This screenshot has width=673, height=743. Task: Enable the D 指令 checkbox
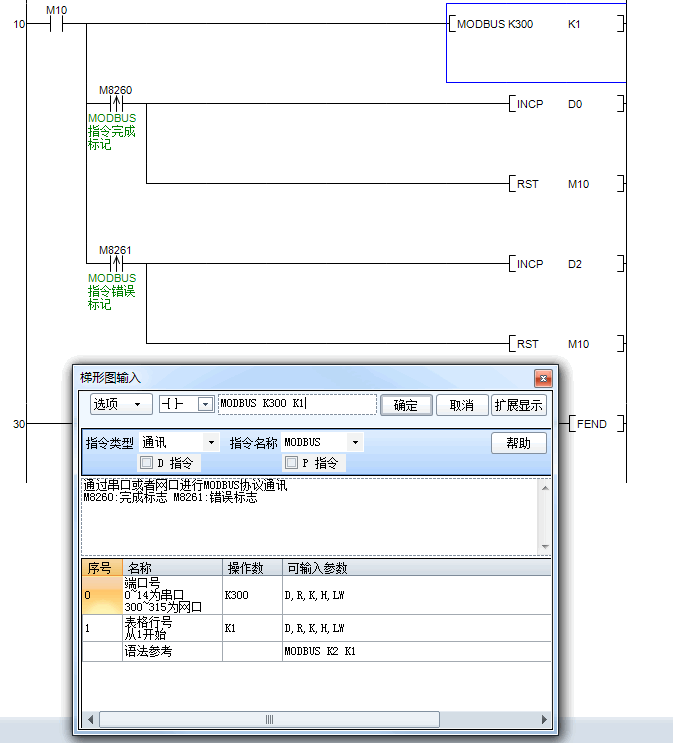point(146,462)
